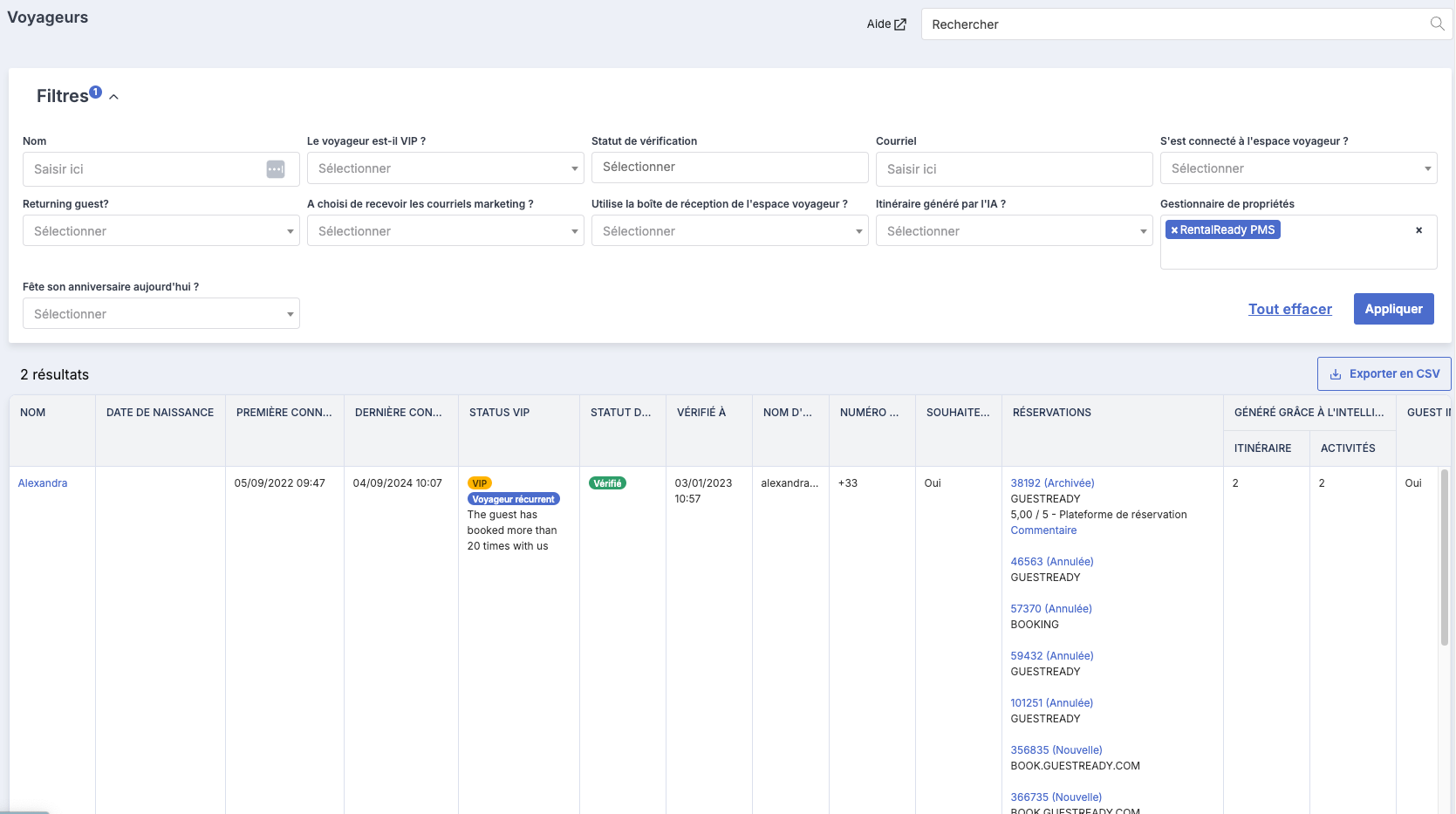The width and height of the screenshot is (1456, 814).
Task: Expand the Itinéraire généré par l'IA dropdown
Action: tap(1015, 231)
